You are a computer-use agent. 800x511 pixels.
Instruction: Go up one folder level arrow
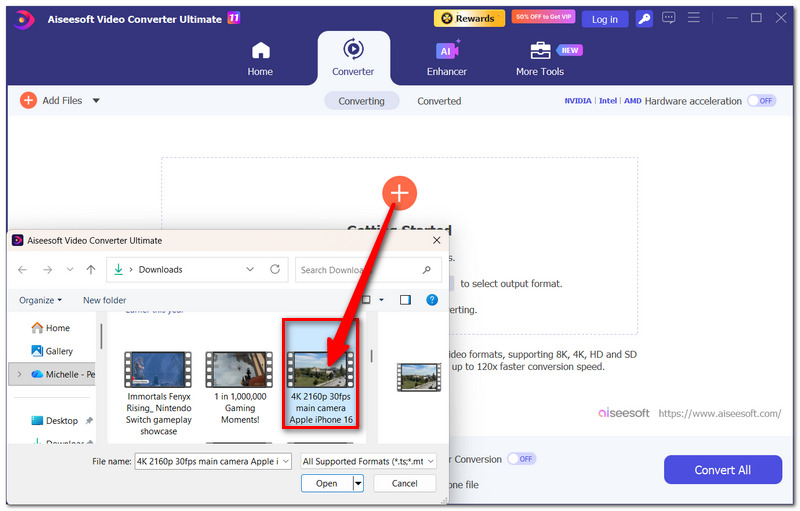click(x=91, y=269)
